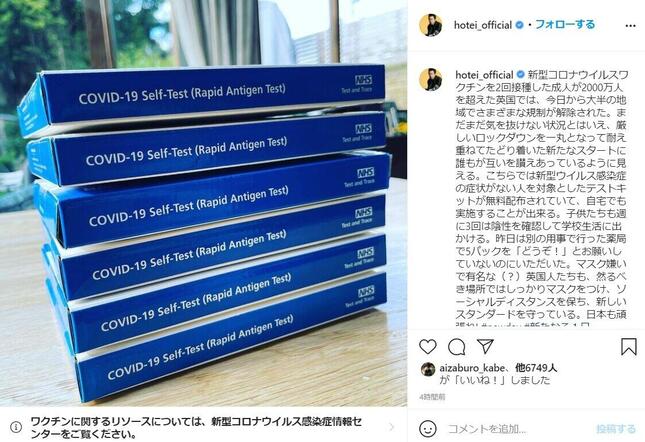Click the 投稿する post comment button
The image size is (645, 442).
616,429
